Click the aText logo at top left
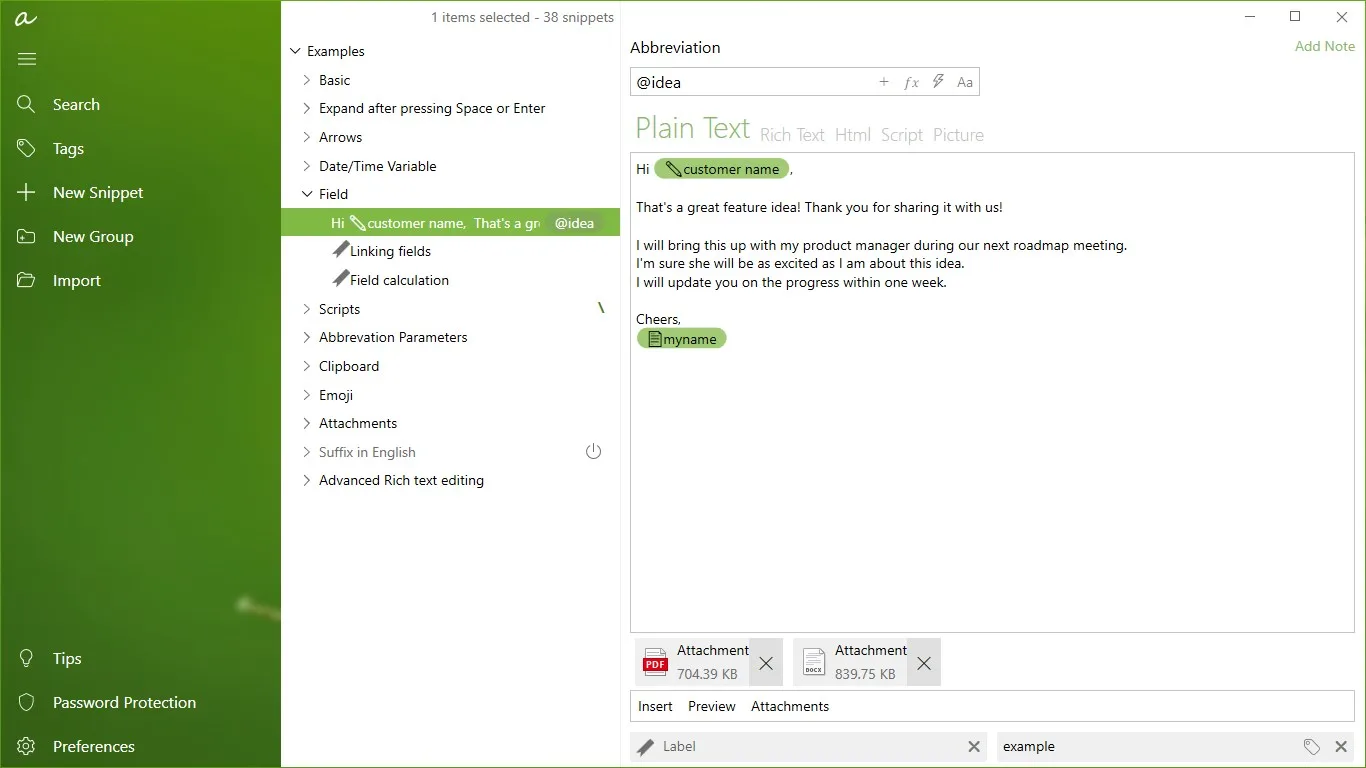Image resolution: width=1366 pixels, height=768 pixels. [26, 18]
